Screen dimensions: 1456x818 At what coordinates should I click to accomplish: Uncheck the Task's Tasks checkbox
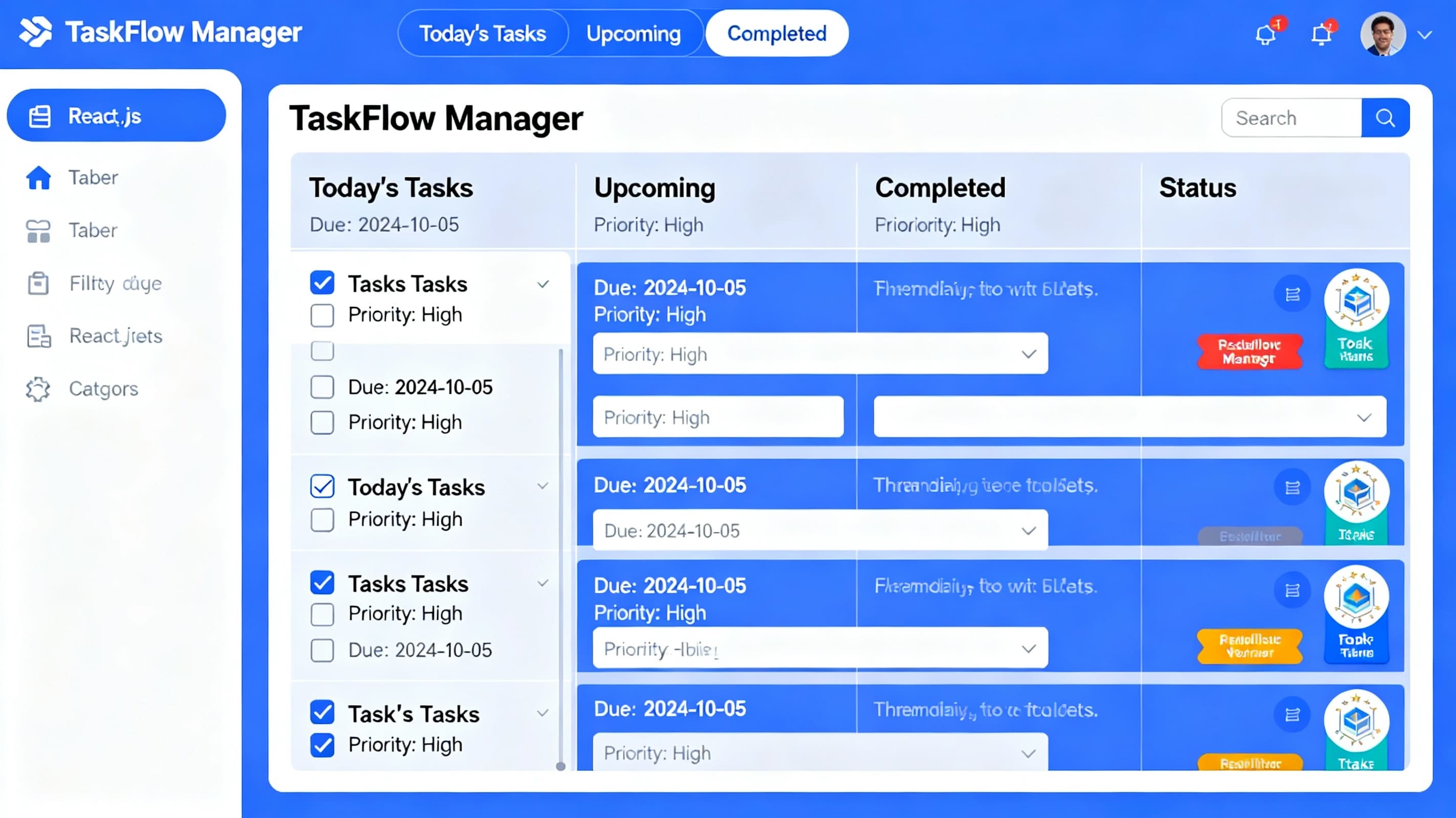tap(322, 713)
